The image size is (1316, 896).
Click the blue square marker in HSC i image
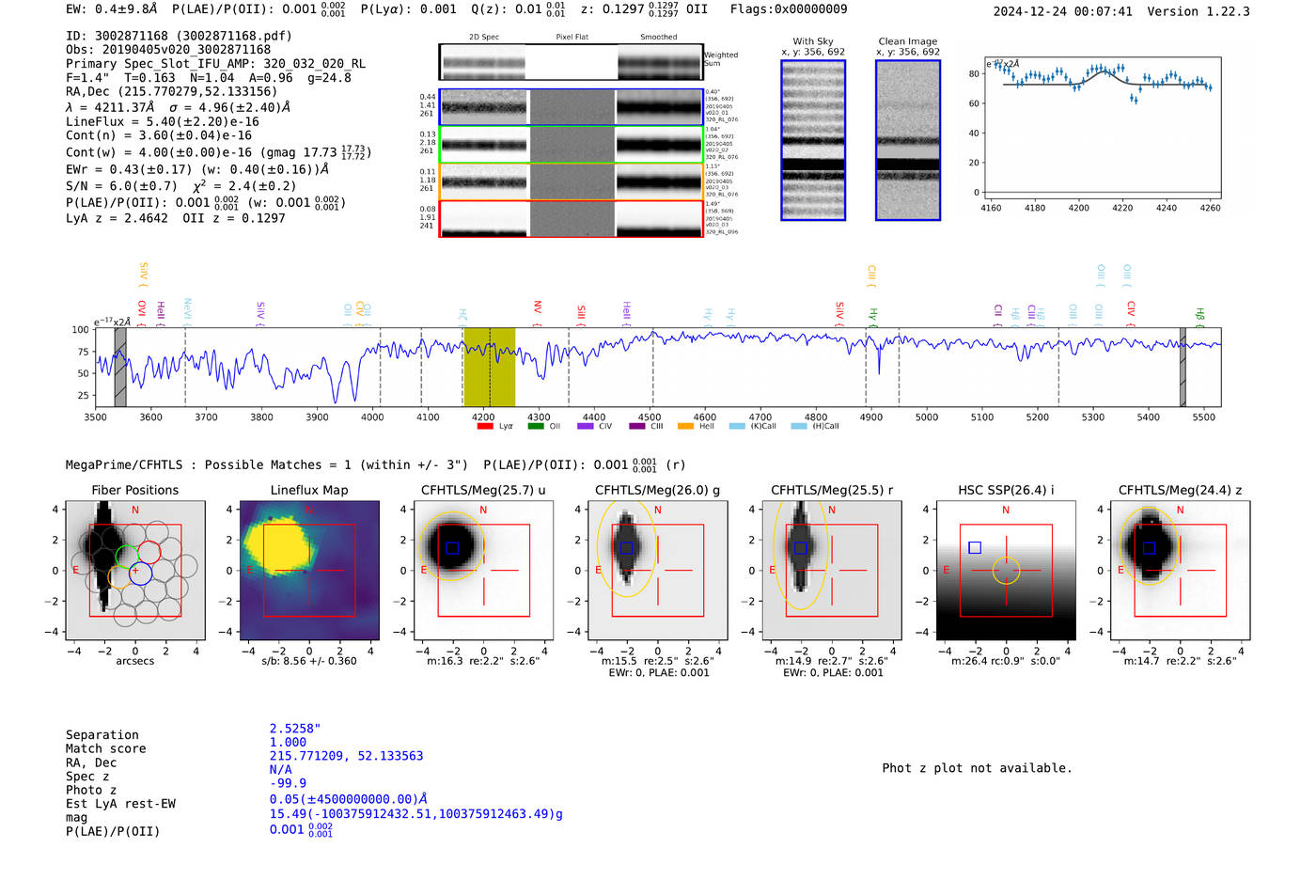(x=975, y=548)
